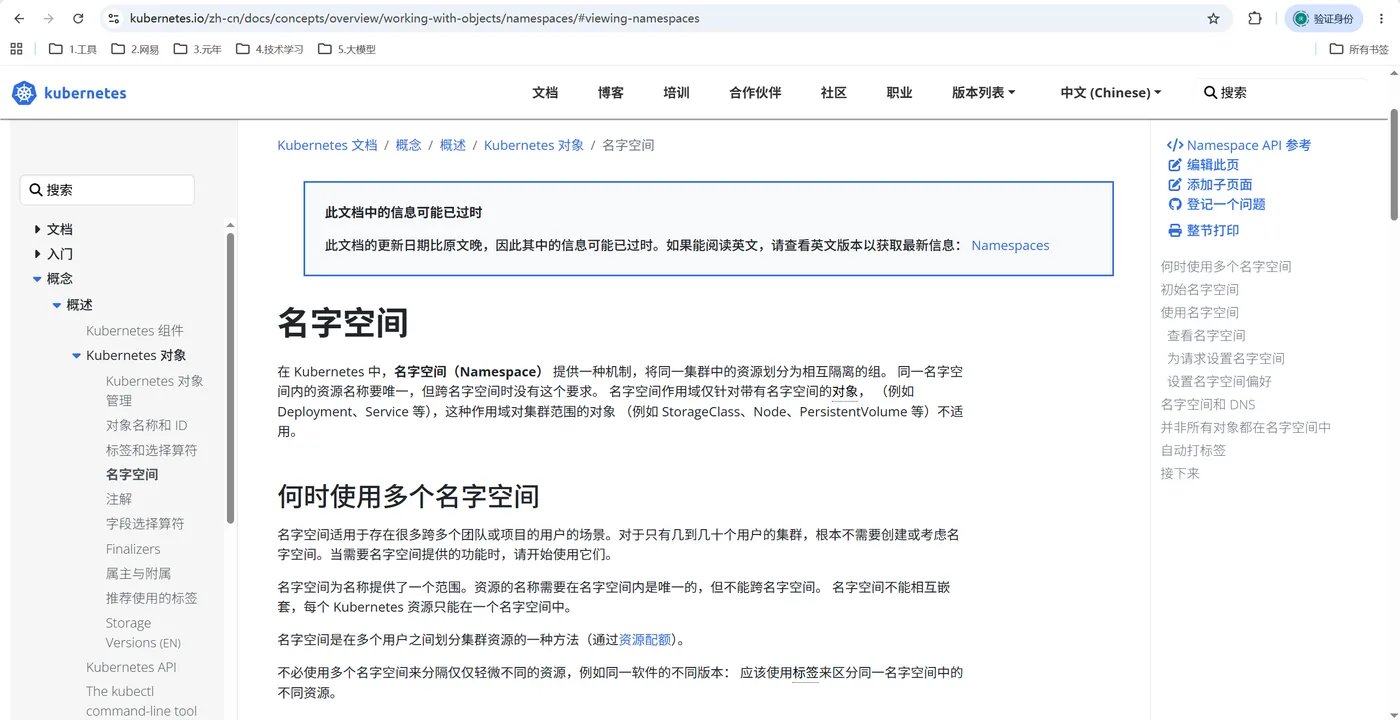Jump to 自动打标签 in contents
Image resolution: width=1400 pixels, height=720 pixels.
click(x=1194, y=451)
